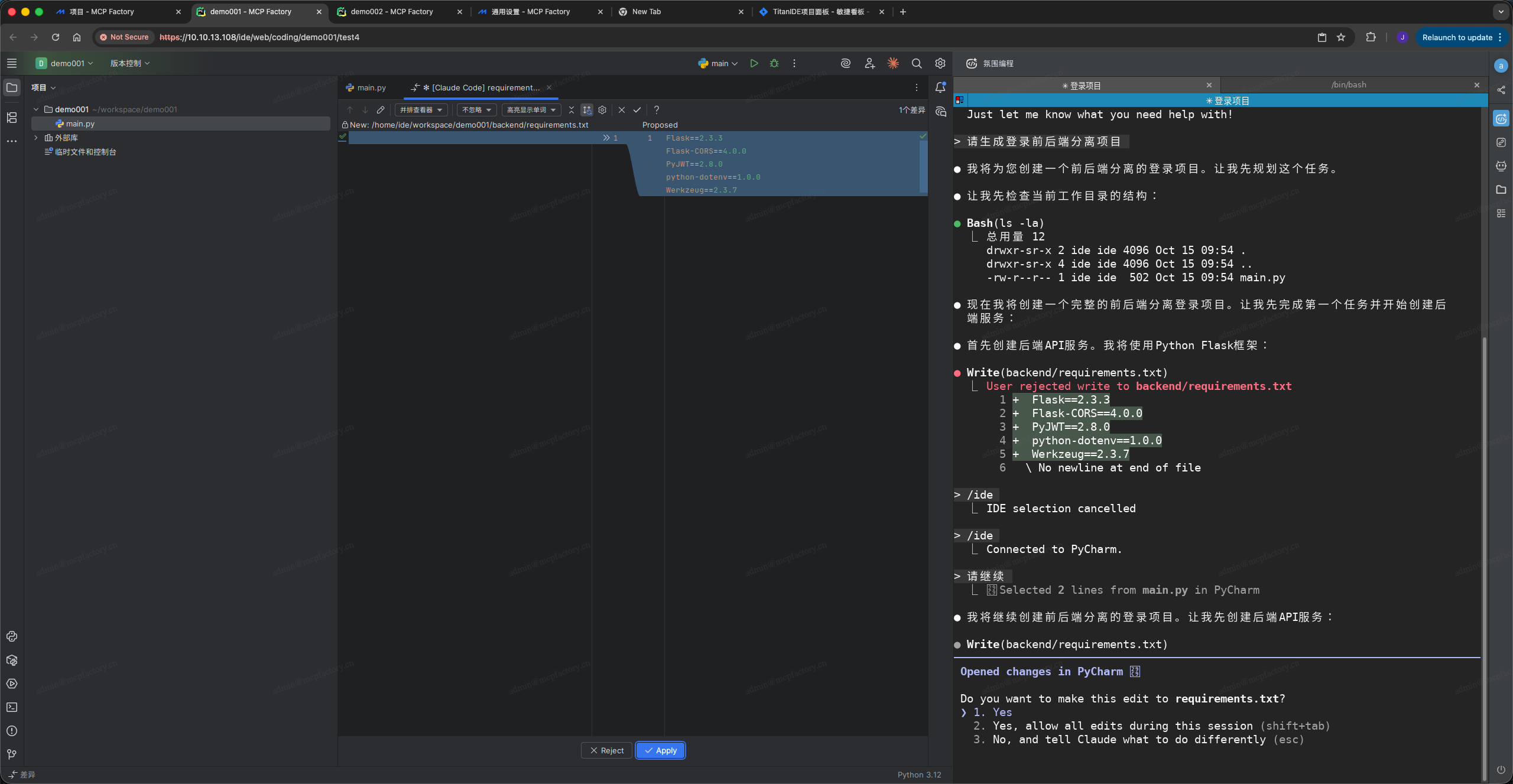Viewport: 1513px width, 784px height.
Task: Click the Apply button
Action: (x=660, y=750)
